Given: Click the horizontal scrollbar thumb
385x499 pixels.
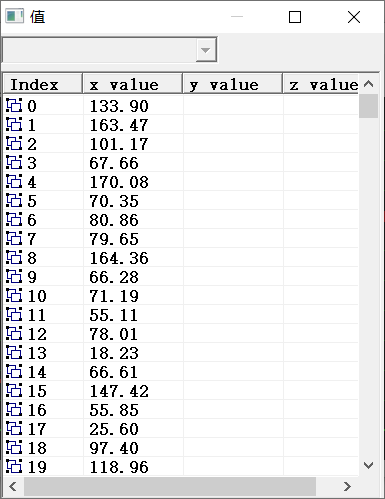Looking at the screenshot, I should click(170, 486).
